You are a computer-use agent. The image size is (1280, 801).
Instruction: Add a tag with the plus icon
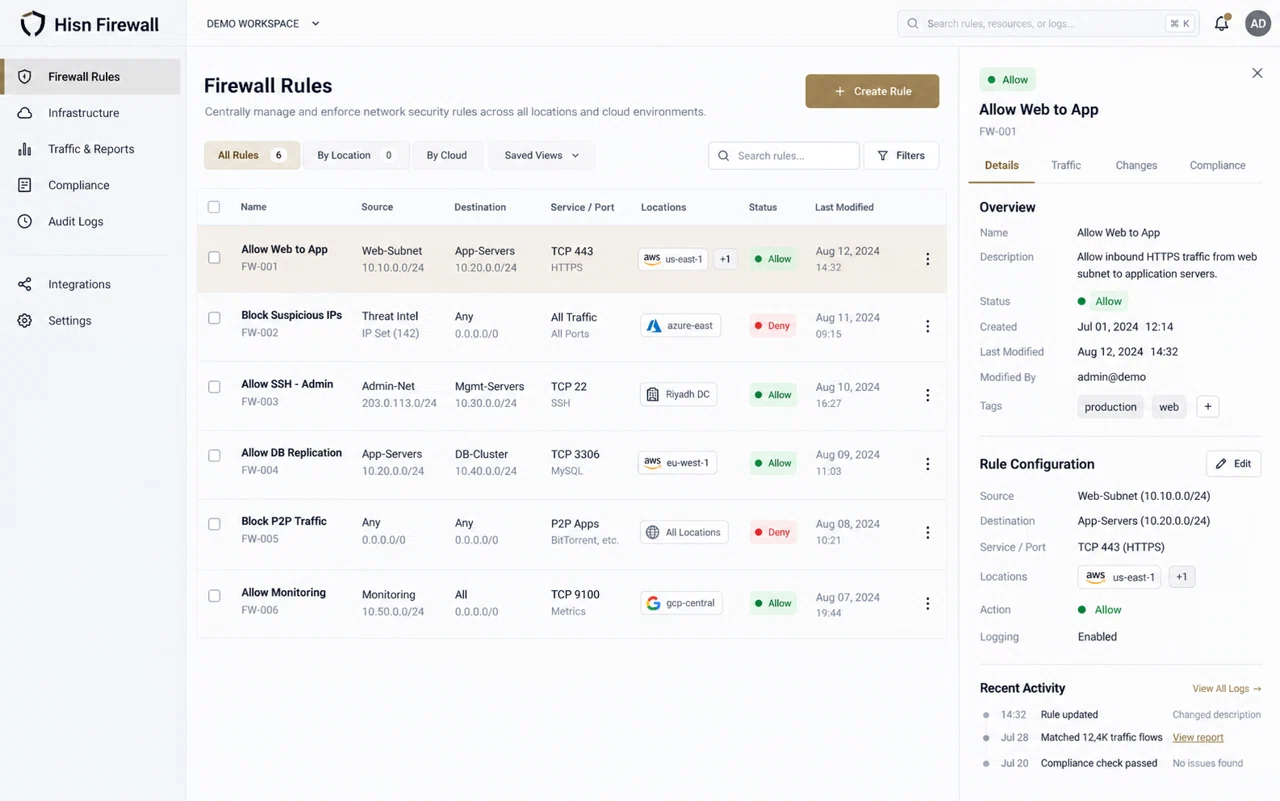(1208, 406)
